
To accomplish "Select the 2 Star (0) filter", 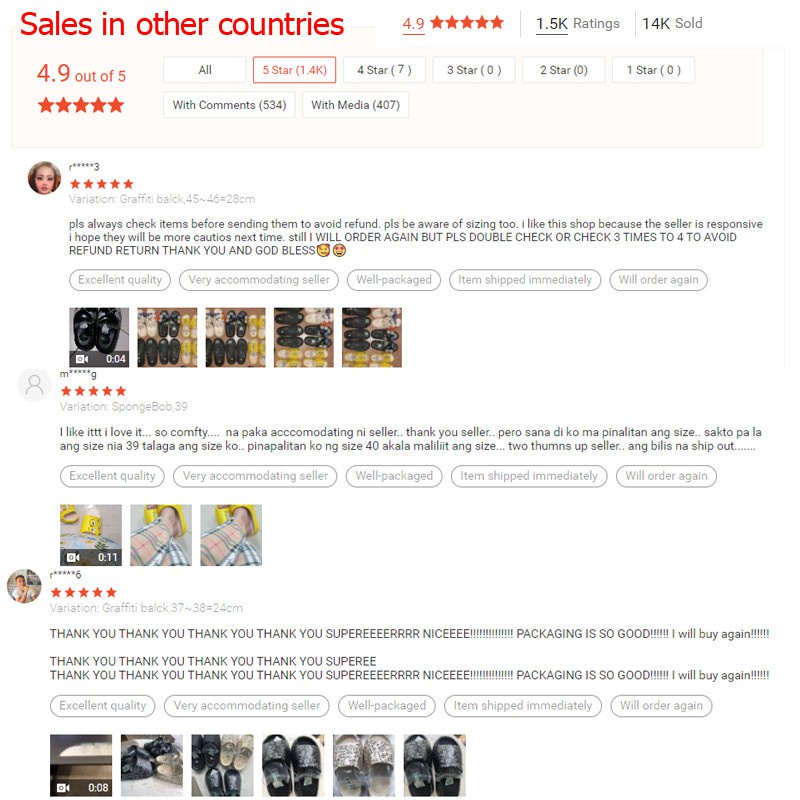I will (x=564, y=70).
